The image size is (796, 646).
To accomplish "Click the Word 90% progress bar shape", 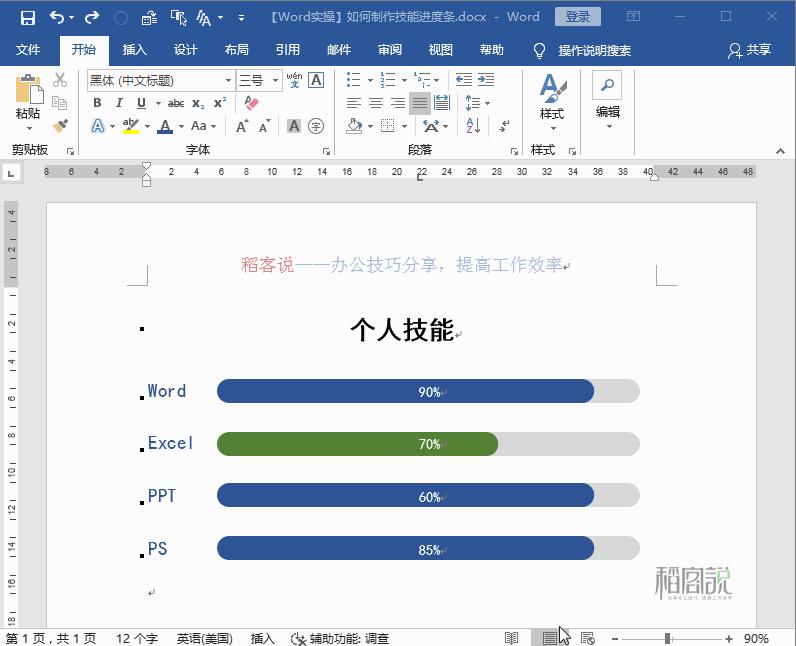I will coord(405,391).
